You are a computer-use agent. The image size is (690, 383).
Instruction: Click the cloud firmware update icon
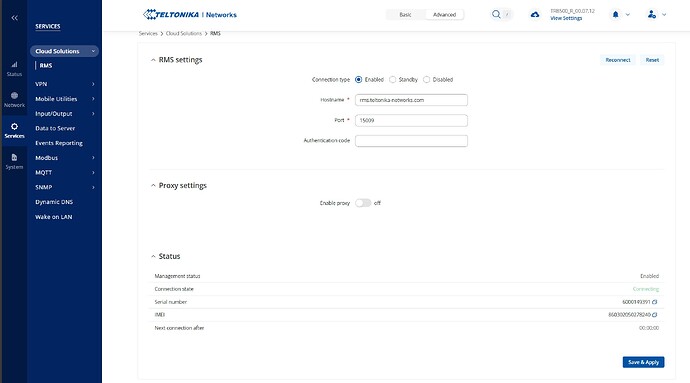pos(535,15)
